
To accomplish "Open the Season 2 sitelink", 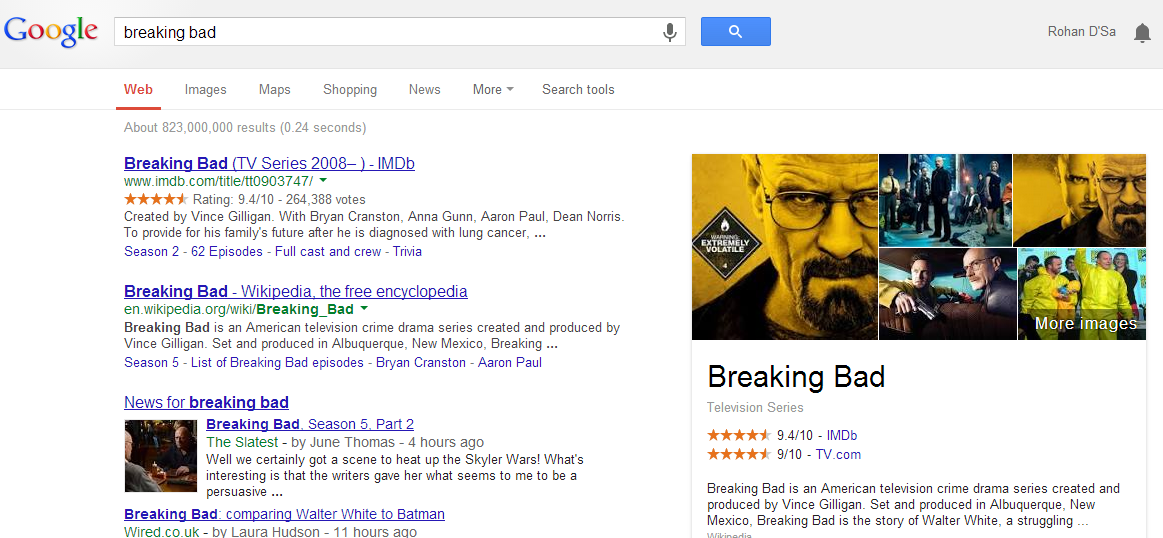I will click(151, 252).
